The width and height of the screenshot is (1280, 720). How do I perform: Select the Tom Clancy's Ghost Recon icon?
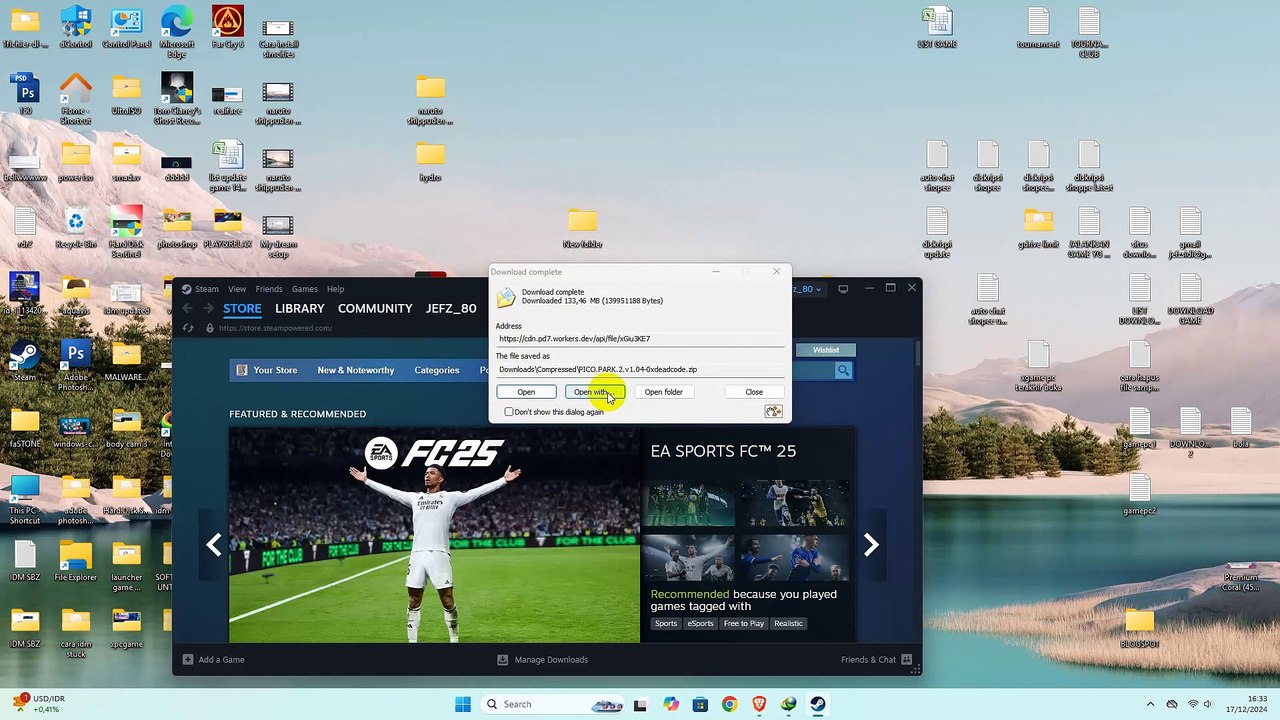click(x=177, y=99)
